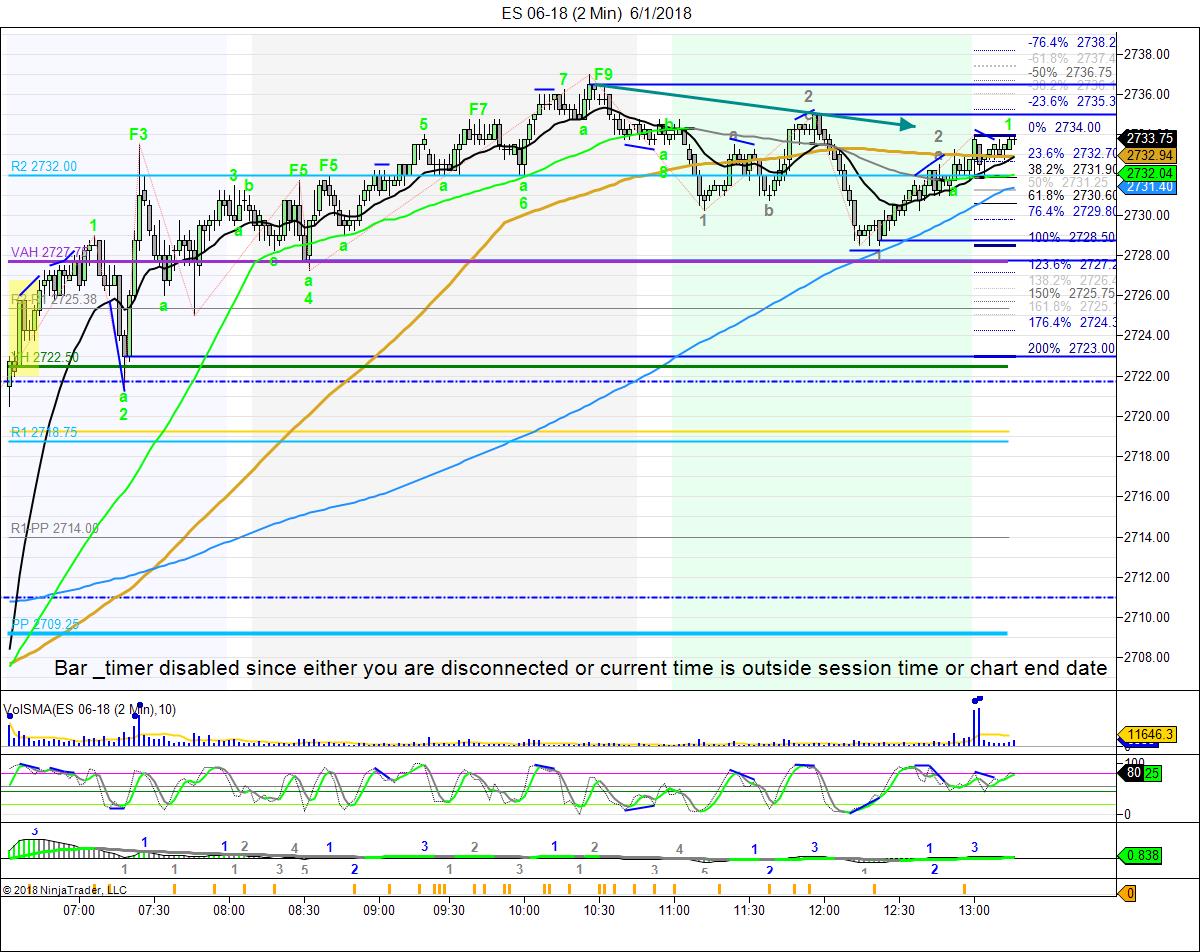Click the 07:00 time axis label
The width and height of the screenshot is (1200, 952).
[79, 910]
